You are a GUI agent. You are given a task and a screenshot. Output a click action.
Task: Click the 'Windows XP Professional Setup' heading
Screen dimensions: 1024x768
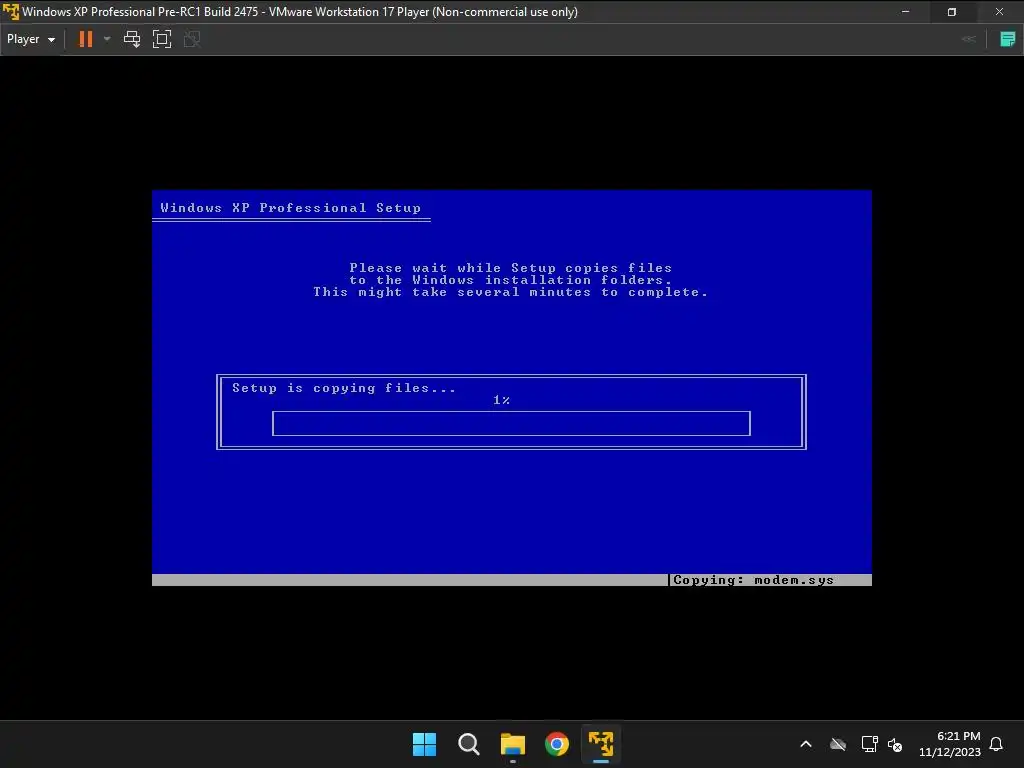291,208
